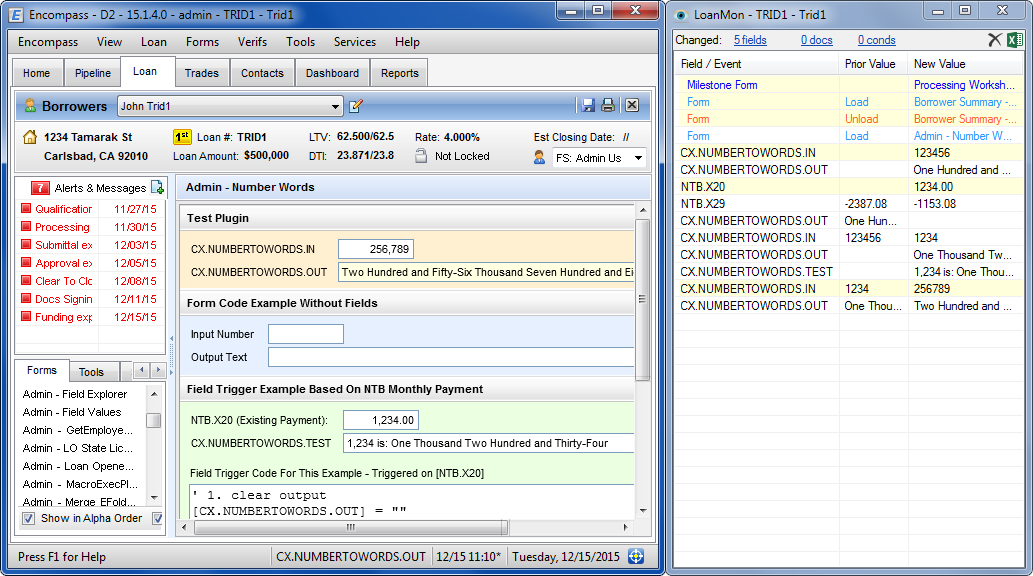This screenshot has height=576, width=1033.
Task: Select the Milestone Form row in LoanMon
Action: (849, 84)
